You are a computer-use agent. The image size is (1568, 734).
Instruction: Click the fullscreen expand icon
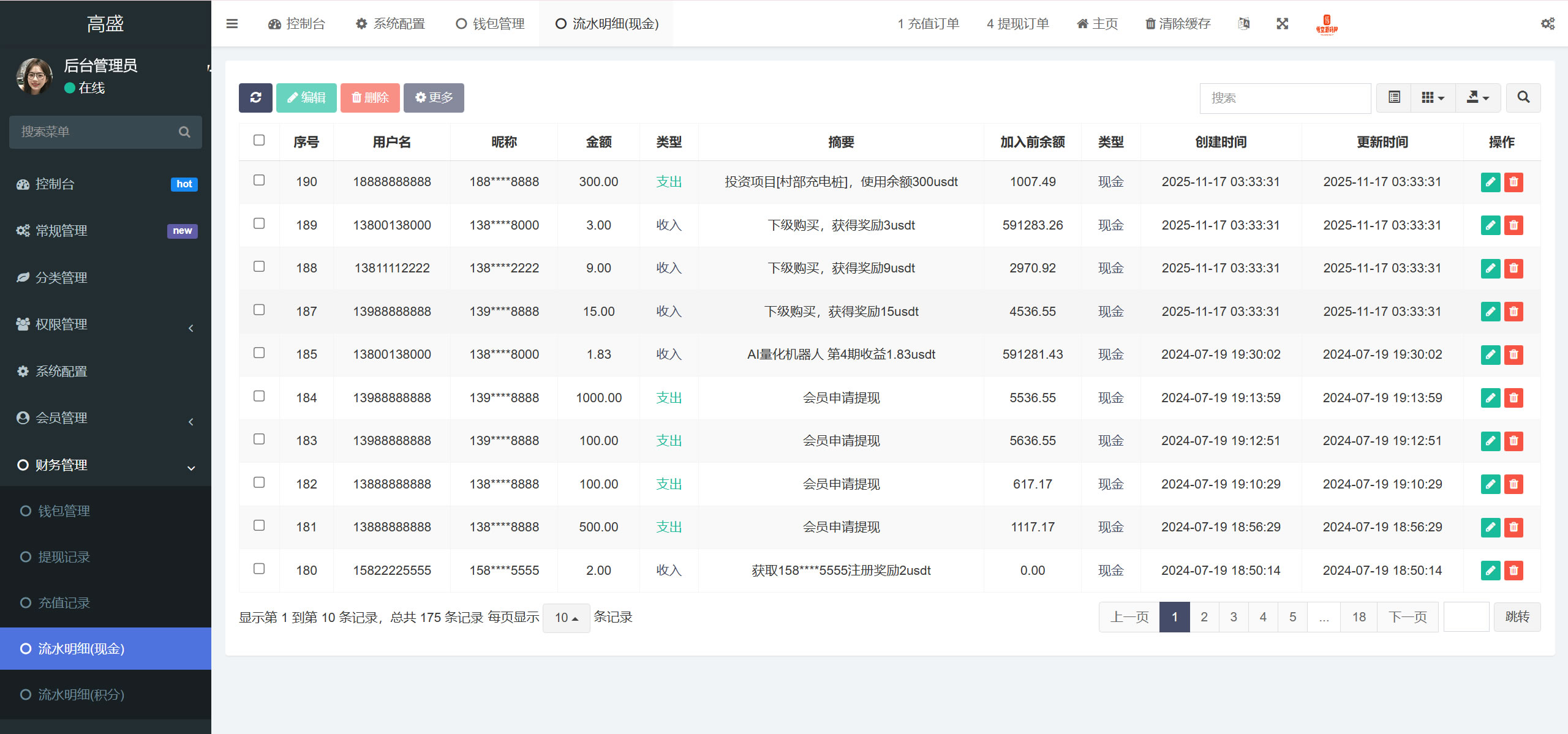click(1283, 24)
